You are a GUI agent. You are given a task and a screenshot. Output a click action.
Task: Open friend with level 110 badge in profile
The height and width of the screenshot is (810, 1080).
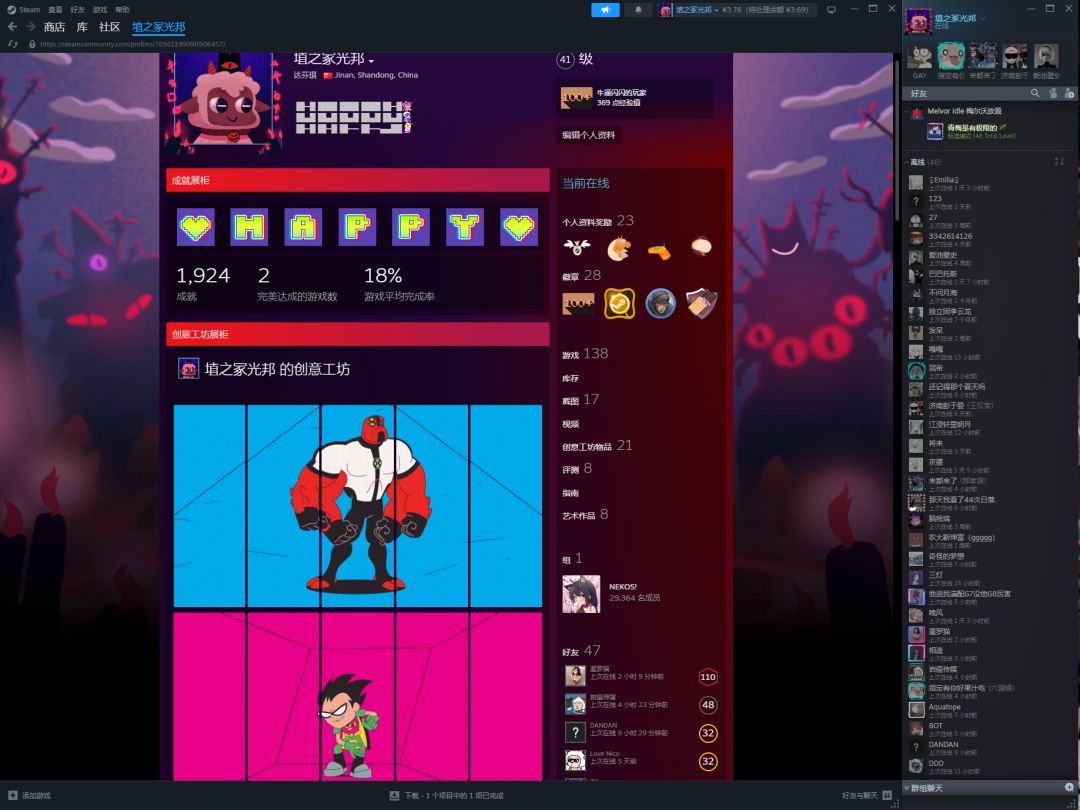pyautogui.click(x=641, y=676)
